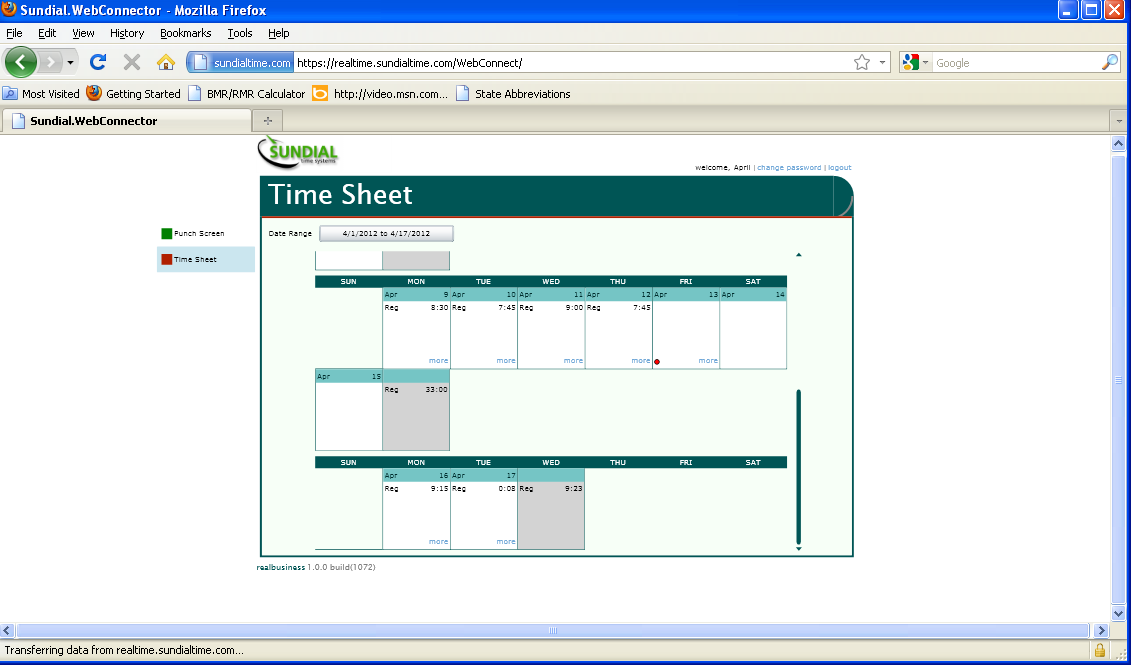Click the green Punch Screen square icon
Screen dimensions: 1131x665
coord(167,233)
